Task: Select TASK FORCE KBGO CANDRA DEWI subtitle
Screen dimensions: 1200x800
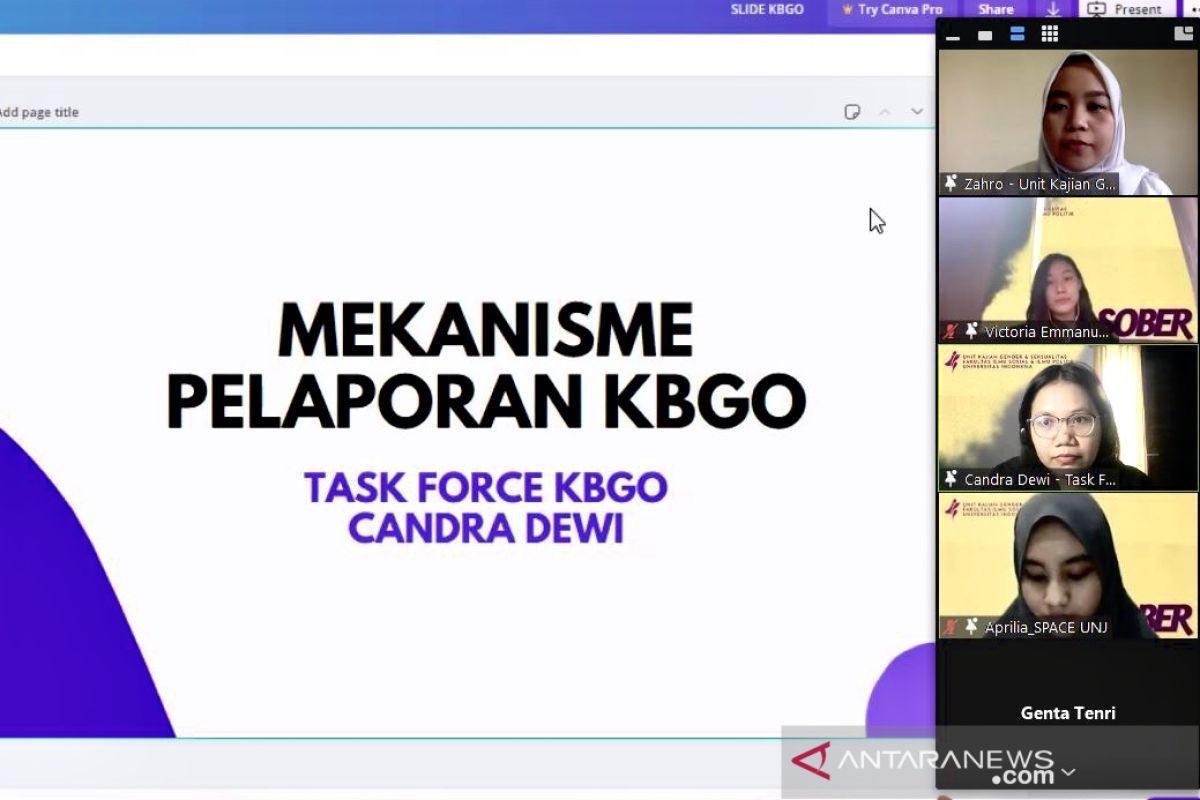Action: (486, 508)
